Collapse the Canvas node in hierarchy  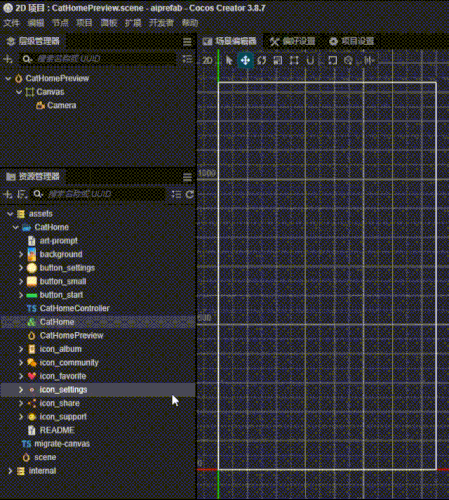(x=19, y=92)
